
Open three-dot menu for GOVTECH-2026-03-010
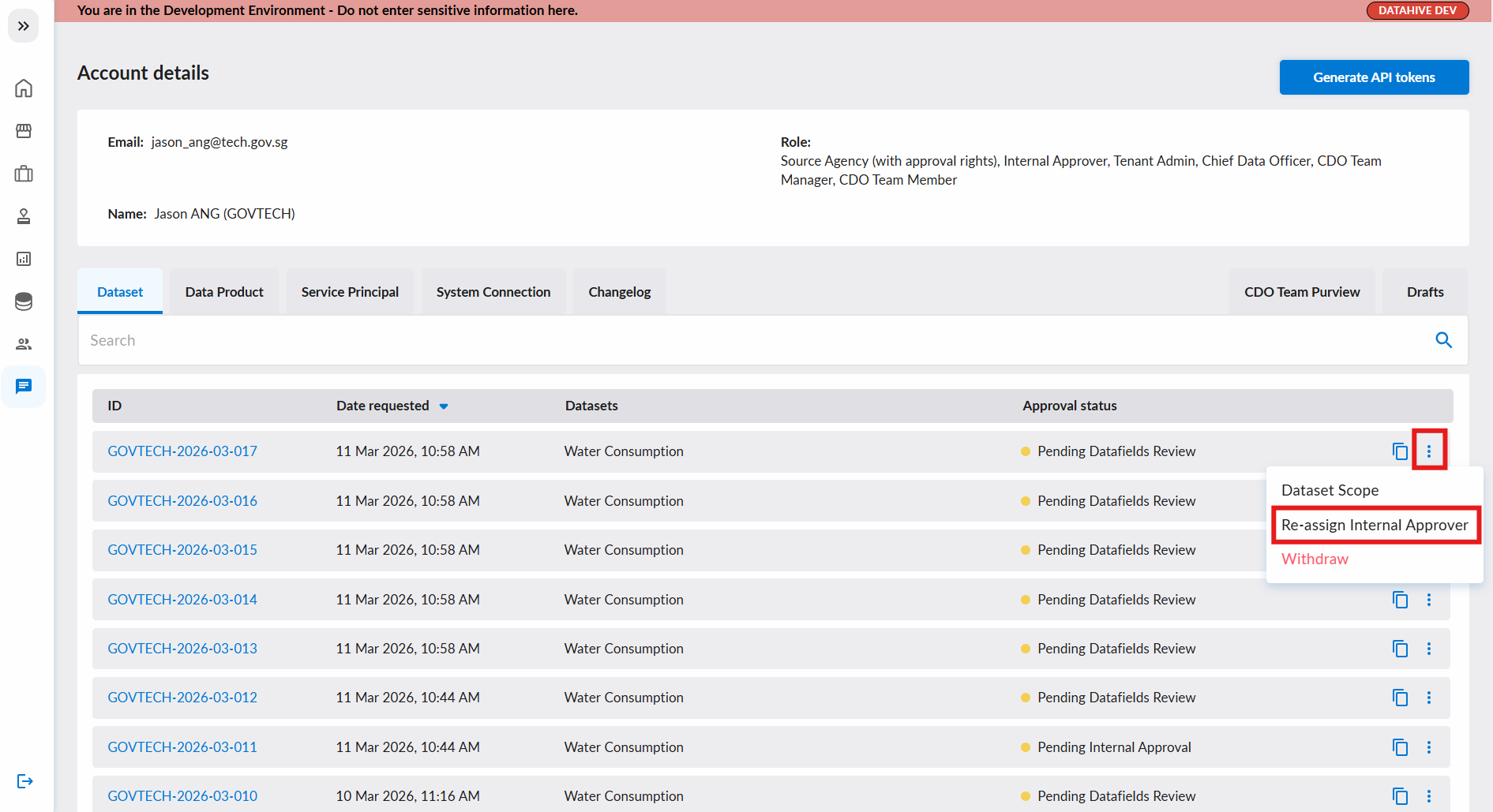click(x=1429, y=796)
